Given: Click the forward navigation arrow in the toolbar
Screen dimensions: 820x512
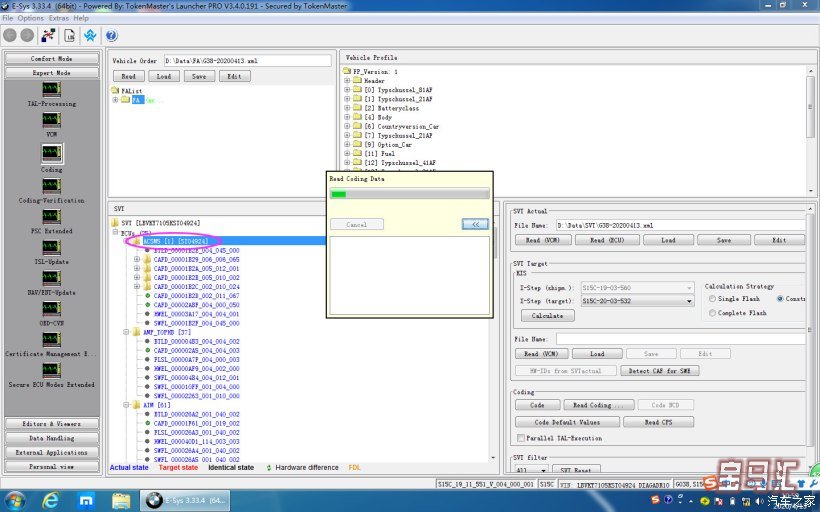Looking at the screenshot, I should point(27,35).
